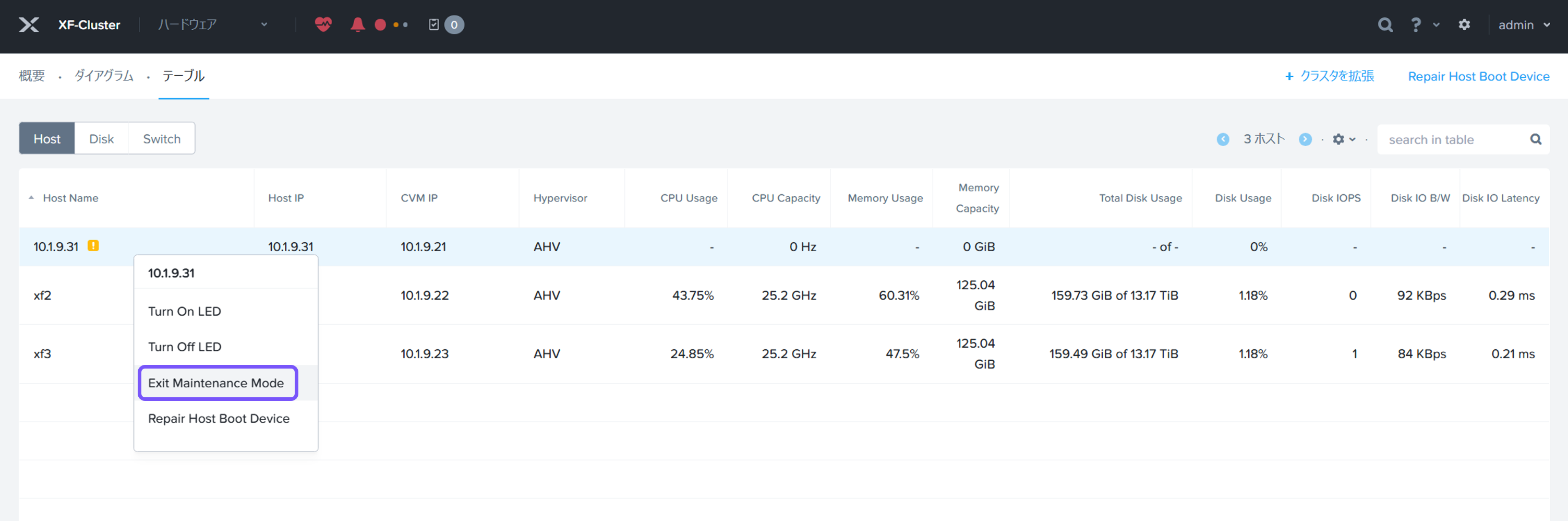Switch to the Switch toggle view
Image resolution: width=1568 pixels, height=521 pixels.
(161, 139)
